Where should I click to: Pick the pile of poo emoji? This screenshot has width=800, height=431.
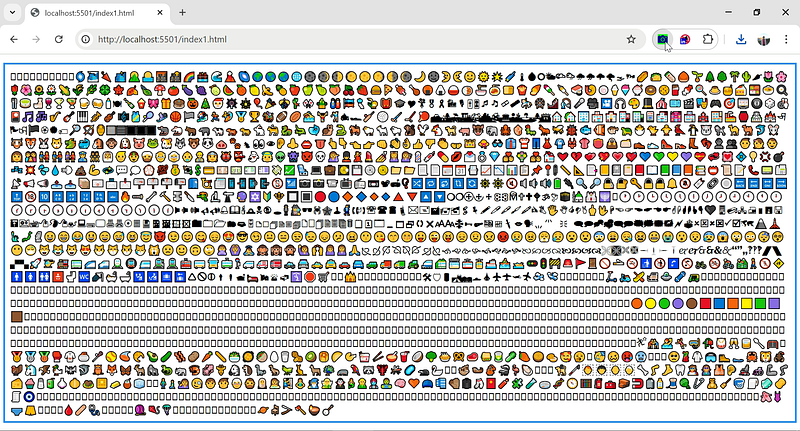click(x=81, y=170)
